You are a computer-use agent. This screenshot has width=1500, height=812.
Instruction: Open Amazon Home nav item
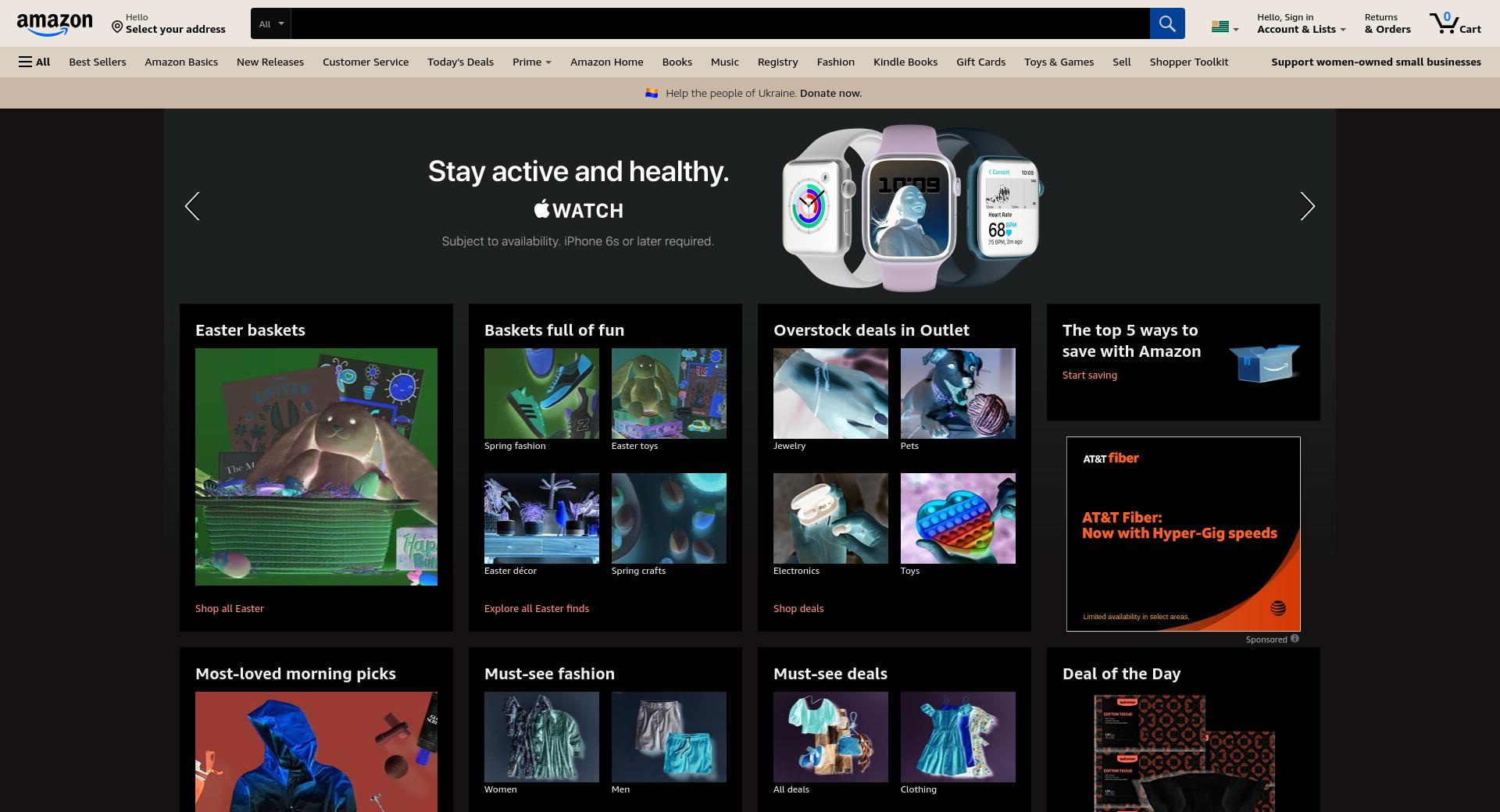[x=606, y=62]
